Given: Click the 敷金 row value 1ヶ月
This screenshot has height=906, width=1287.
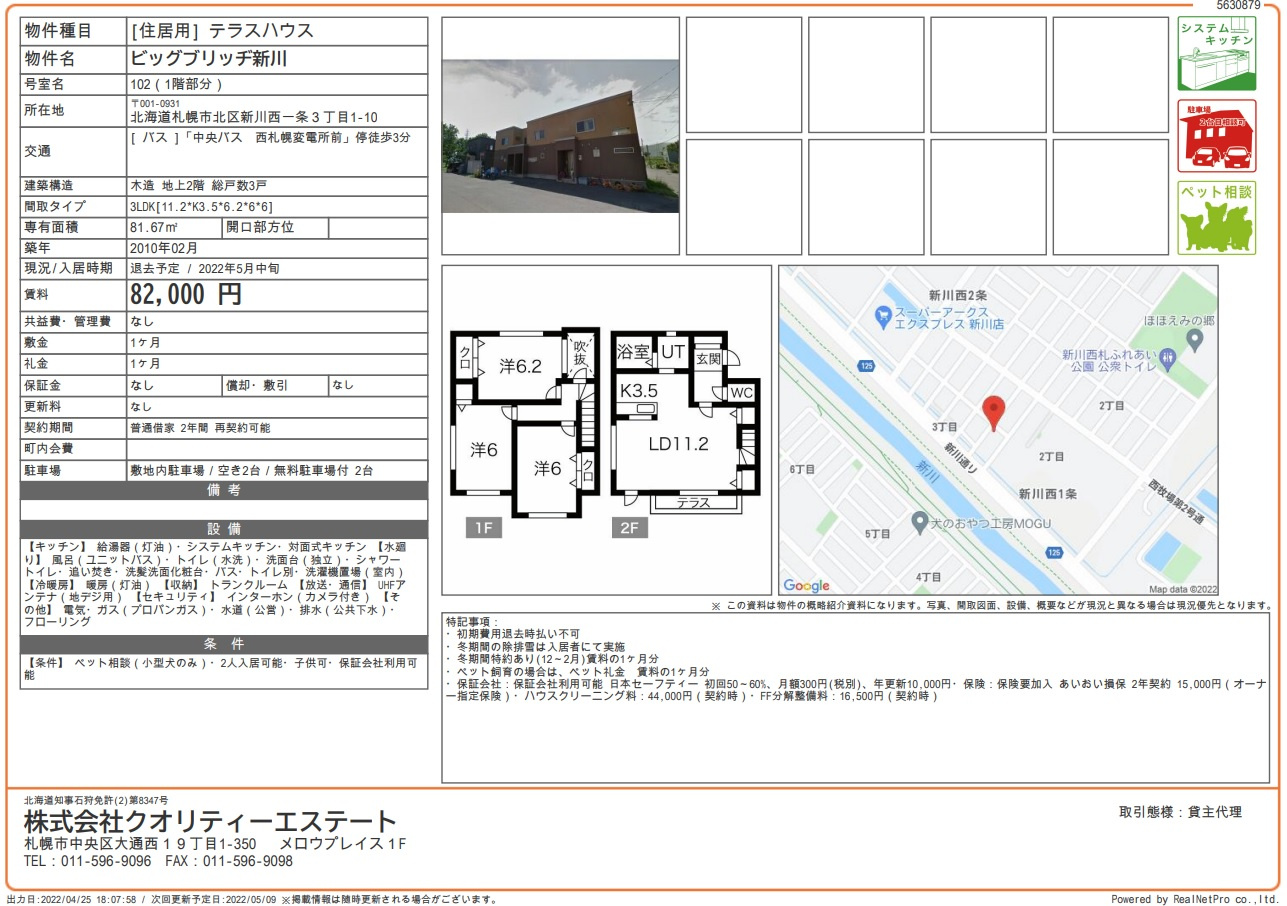Looking at the screenshot, I should (x=145, y=343).
